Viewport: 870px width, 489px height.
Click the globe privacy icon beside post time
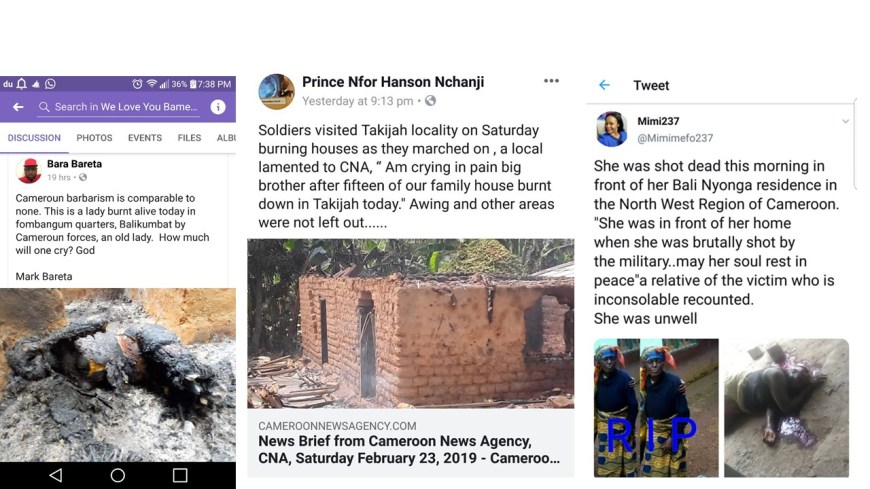(x=431, y=101)
